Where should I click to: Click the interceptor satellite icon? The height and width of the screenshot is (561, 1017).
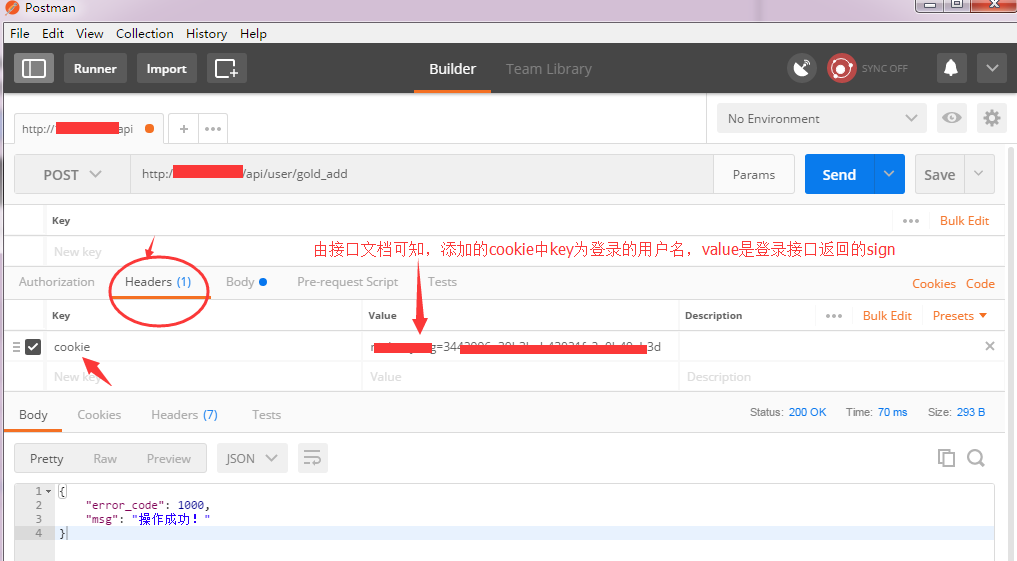pos(802,68)
